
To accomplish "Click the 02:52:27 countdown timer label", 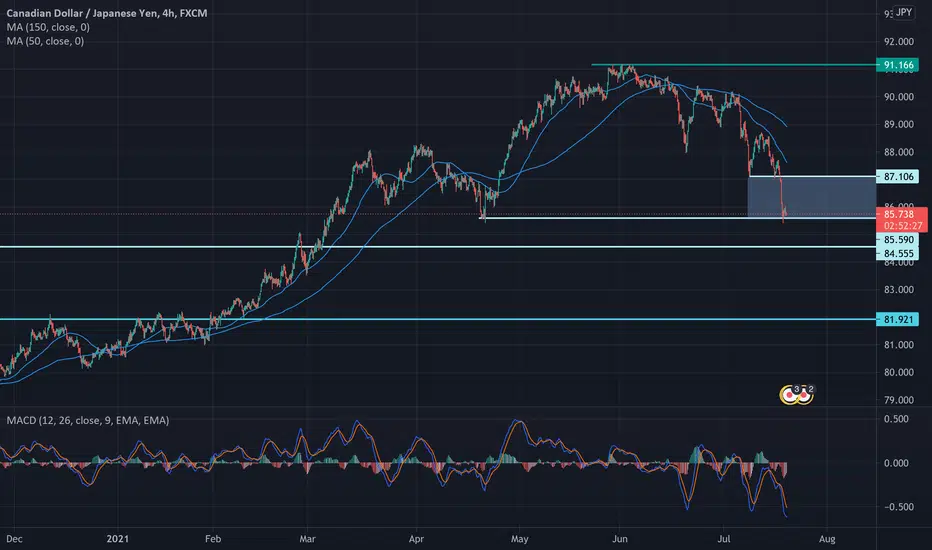I will [902, 226].
